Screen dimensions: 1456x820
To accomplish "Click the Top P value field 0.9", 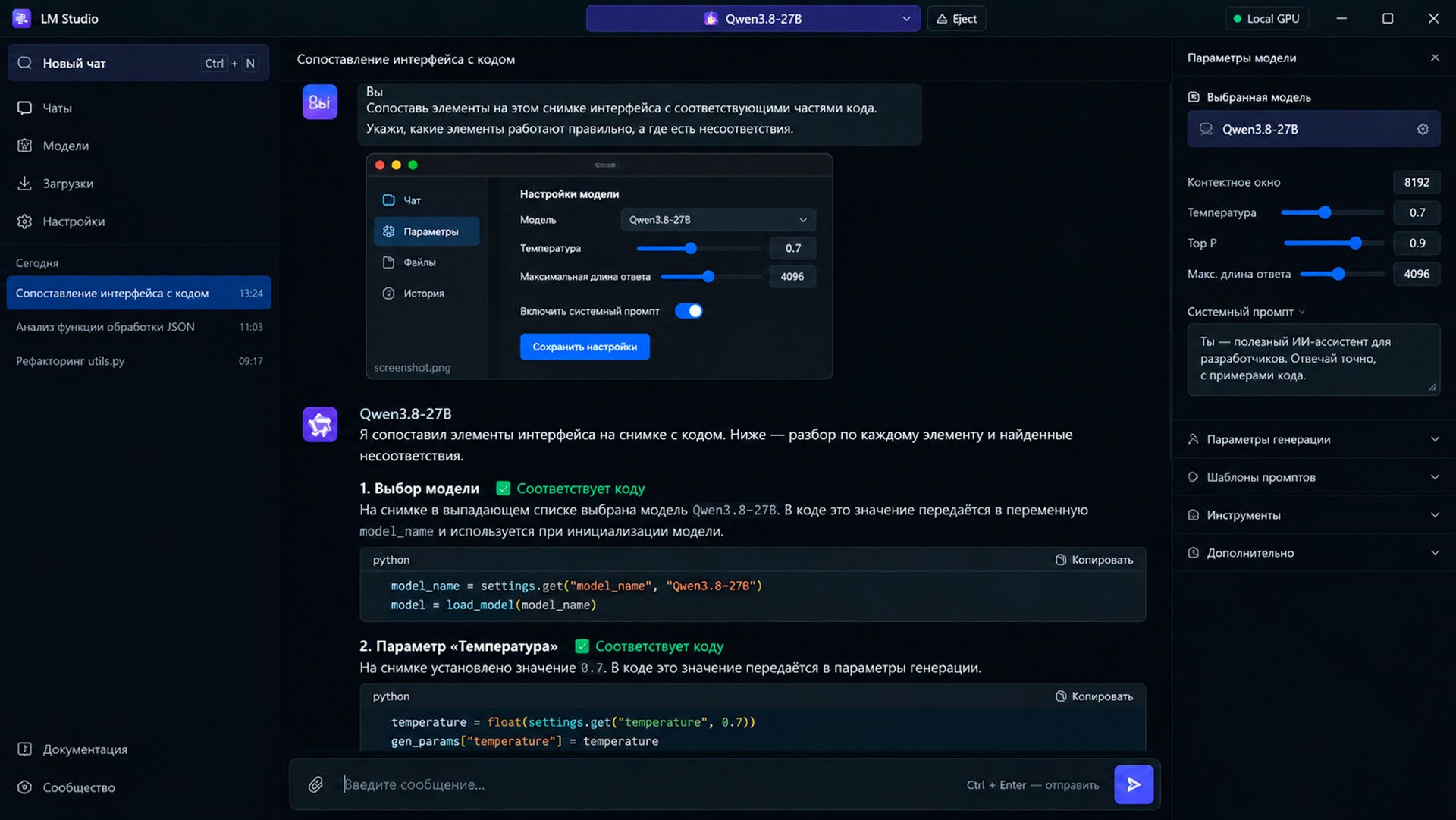I will [x=1417, y=243].
